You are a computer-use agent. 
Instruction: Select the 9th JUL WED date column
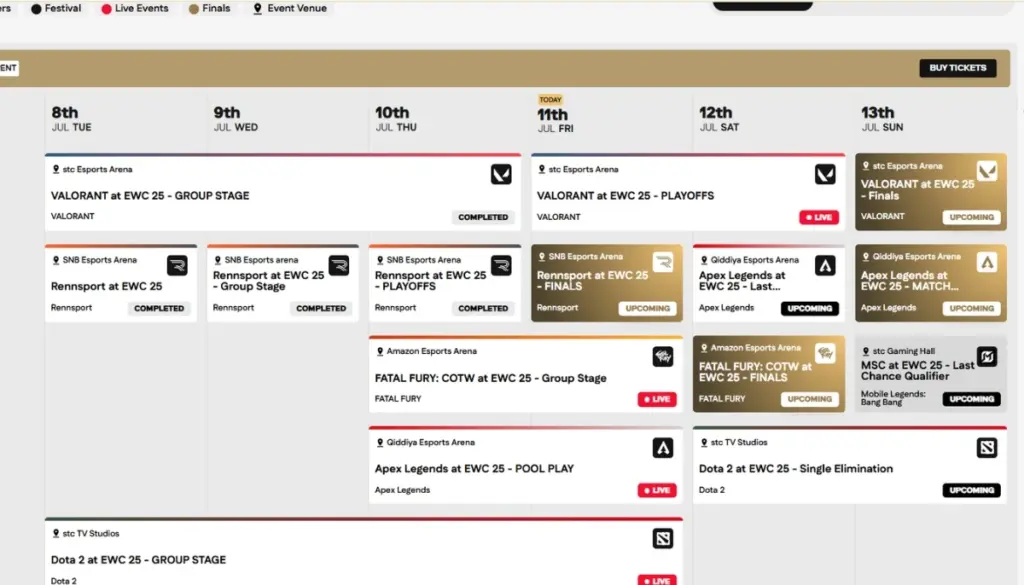point(234,119)
